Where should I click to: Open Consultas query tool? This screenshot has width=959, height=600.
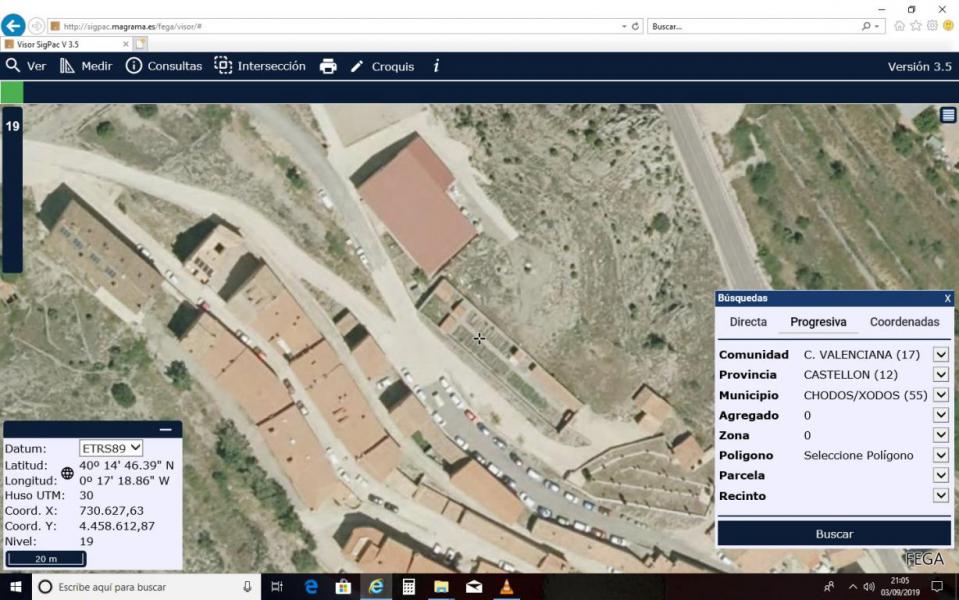(x=164, y=66)
